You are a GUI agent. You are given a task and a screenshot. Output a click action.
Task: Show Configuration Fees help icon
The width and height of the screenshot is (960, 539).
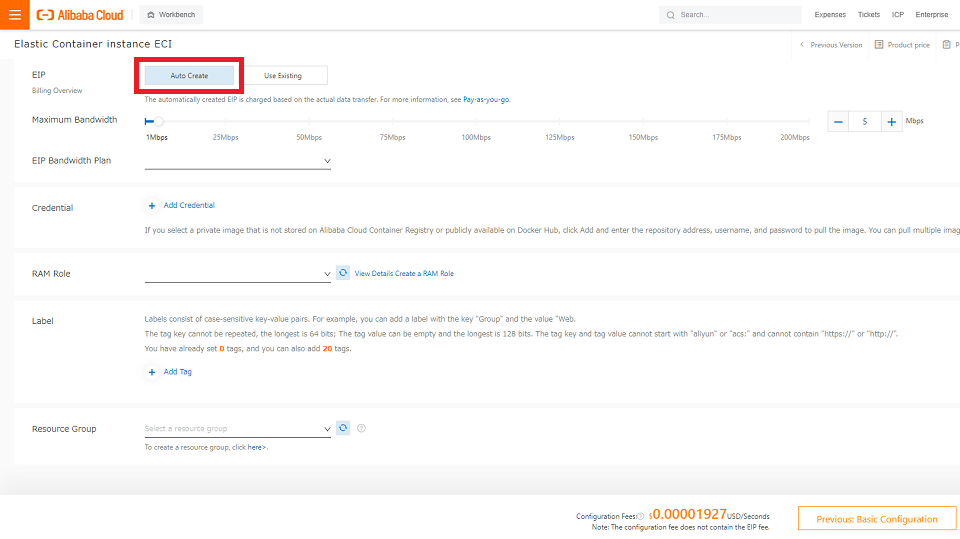(640, 516)
